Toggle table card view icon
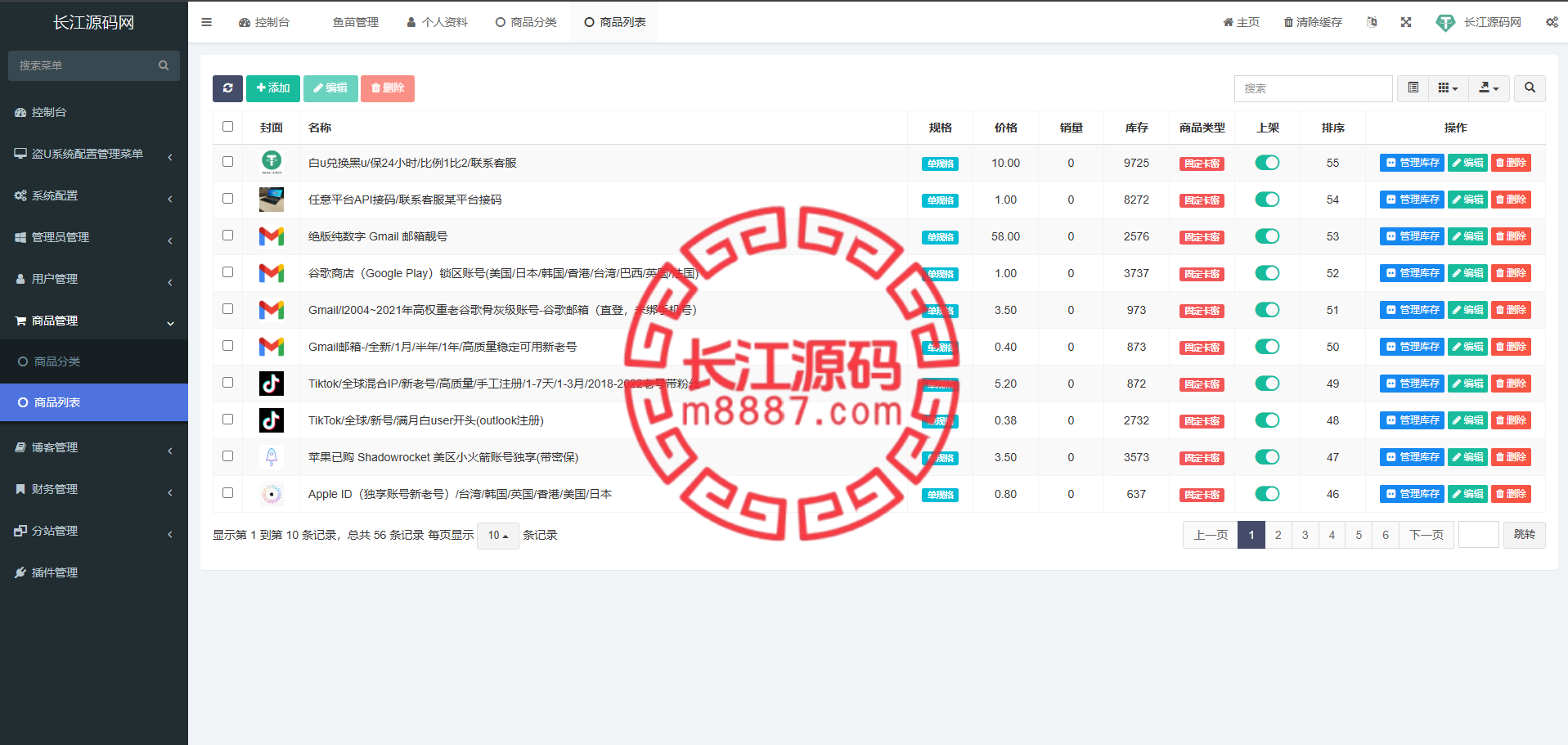The image size is (1568, 745). click(1413, 88)
